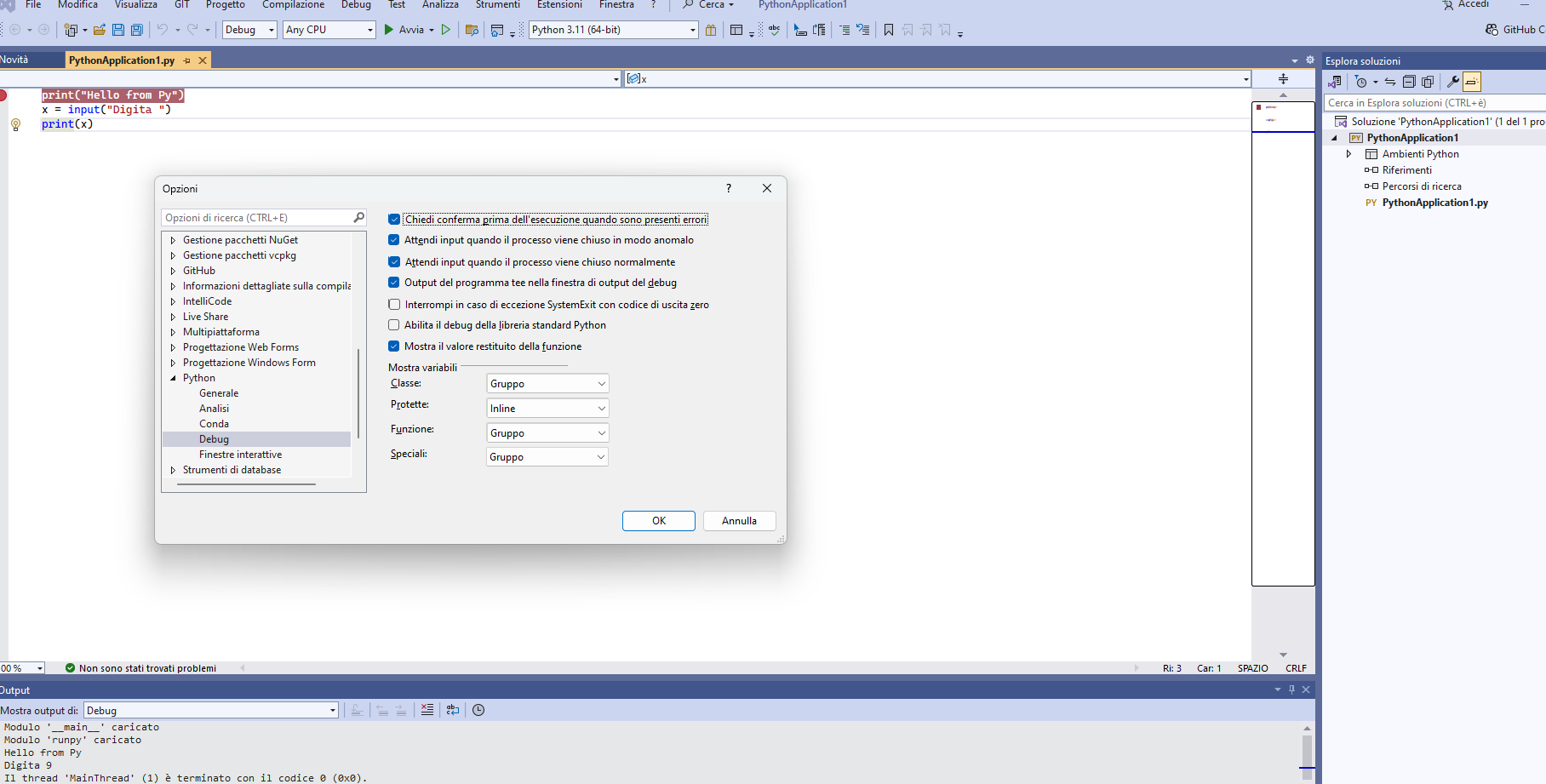Collapse all items in Esplora soluzioni icon
The image size is (1546, 784).
[x=1409, y=82]
